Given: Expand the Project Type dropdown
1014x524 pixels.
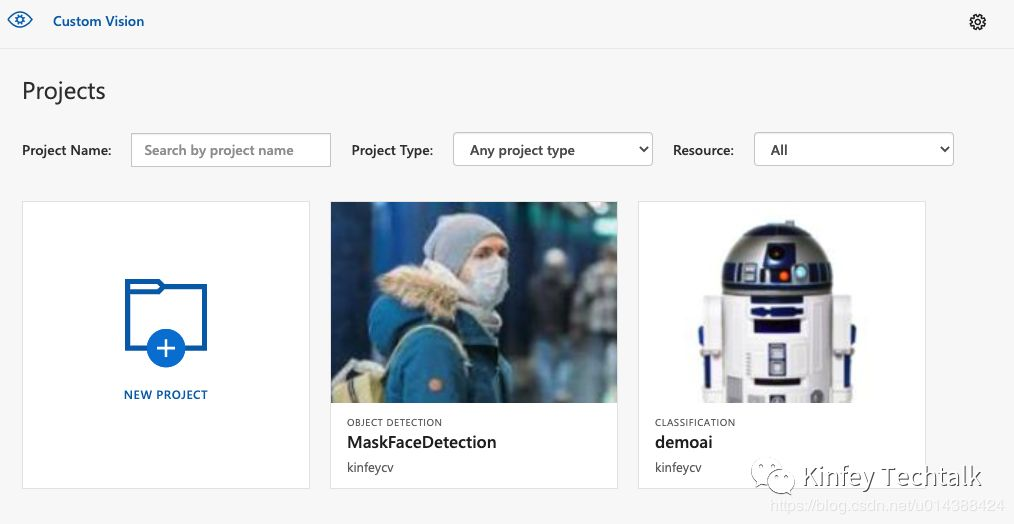Looking at the screenshot, I should pyautogui.click(x=553, y=149).
